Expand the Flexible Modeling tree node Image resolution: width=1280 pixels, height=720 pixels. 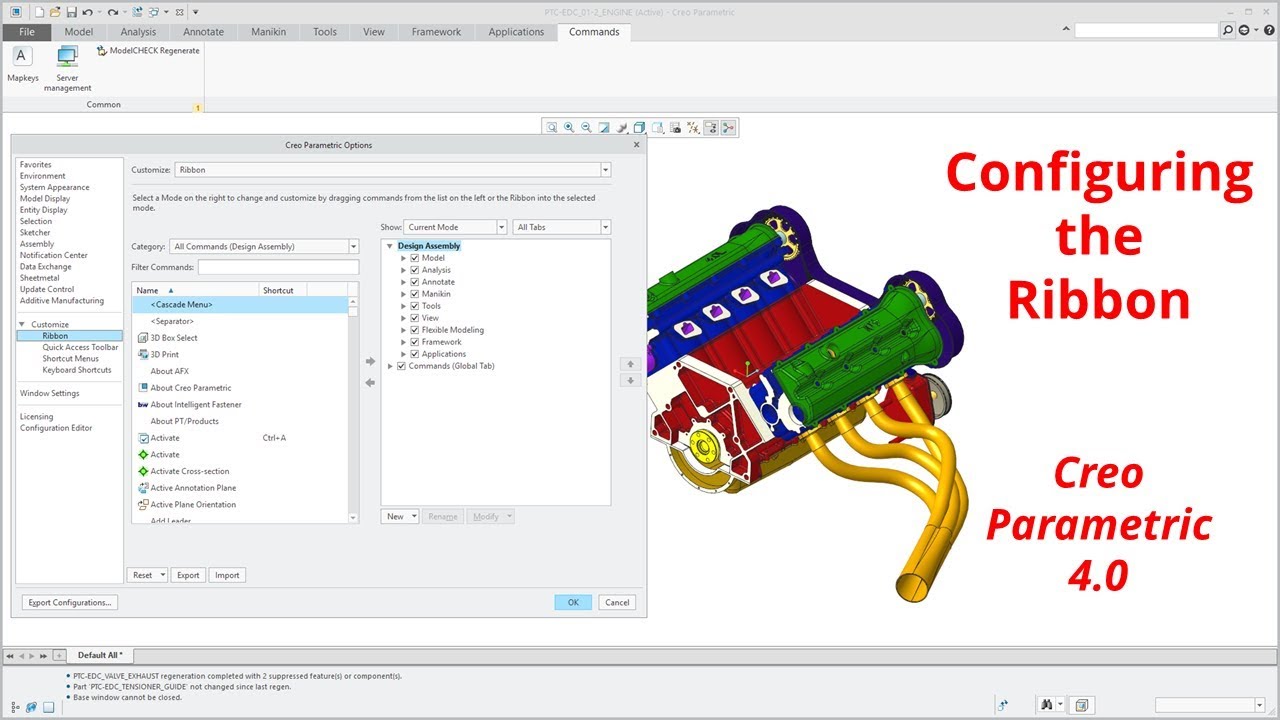[x=403, y=330]
